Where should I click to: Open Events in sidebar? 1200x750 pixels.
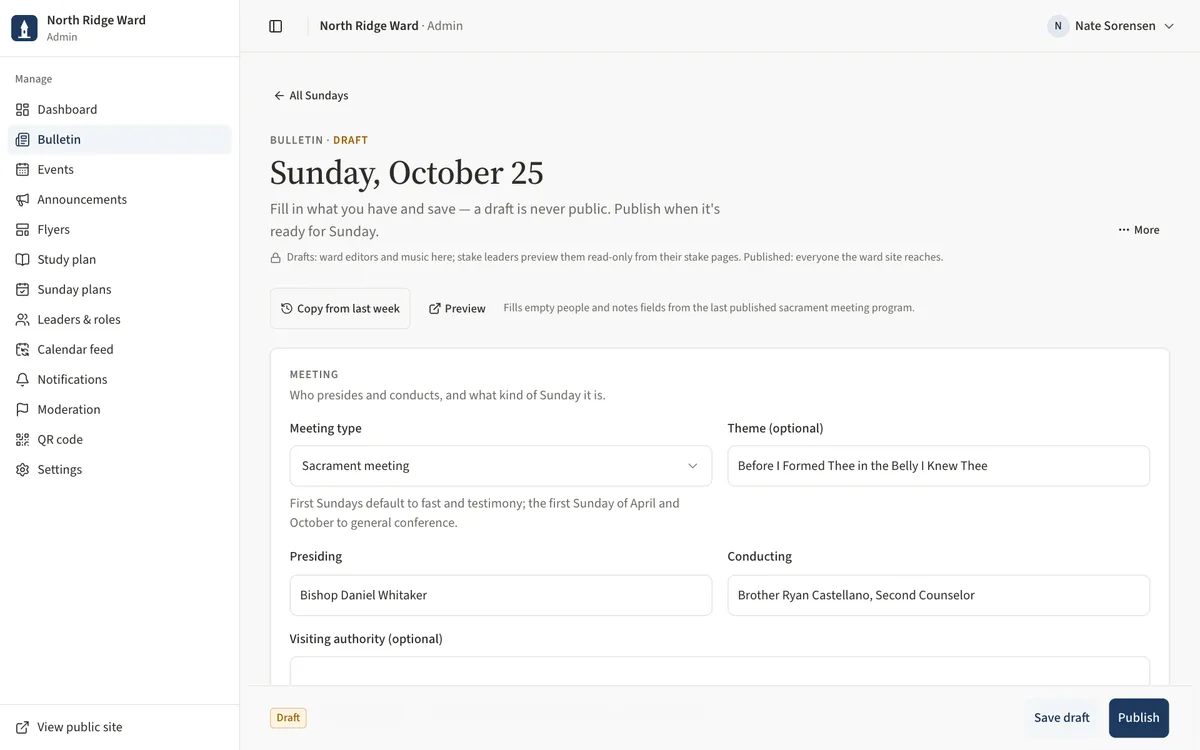coord(120,170)
